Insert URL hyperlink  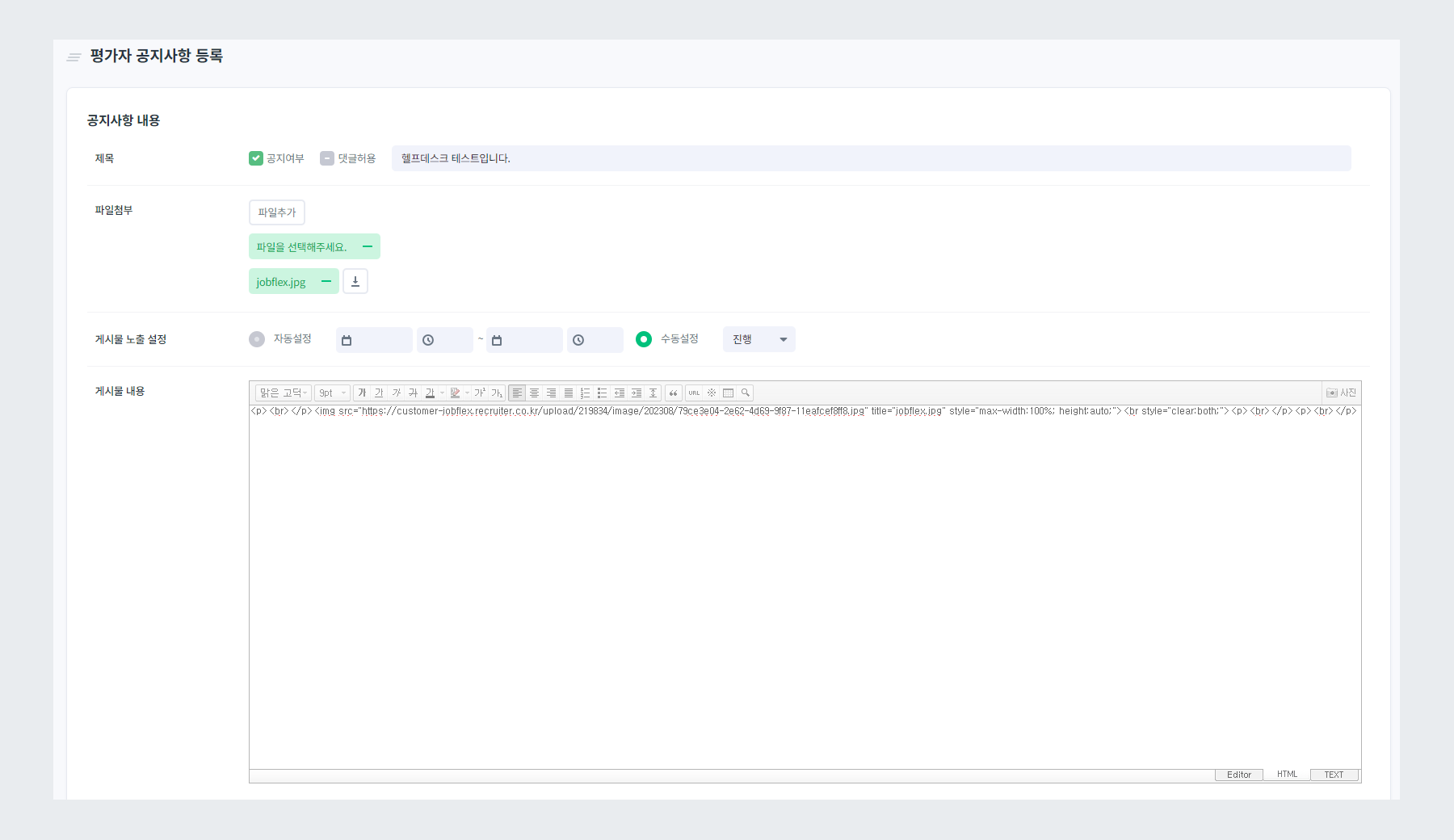coord(694,393)
